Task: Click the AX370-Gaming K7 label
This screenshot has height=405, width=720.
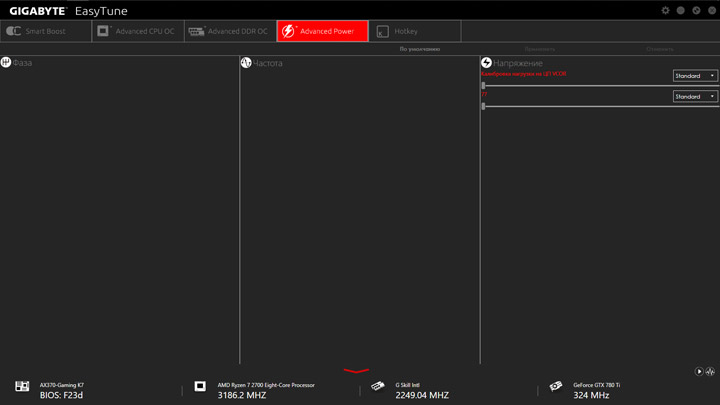Action: 62,385
